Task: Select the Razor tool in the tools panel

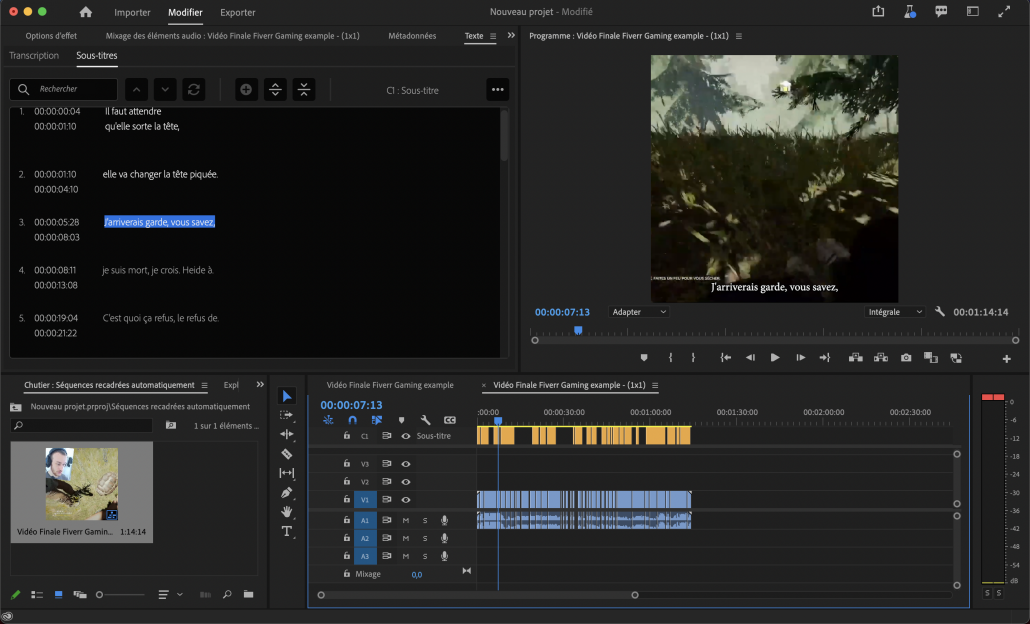Action: [287, 453]
